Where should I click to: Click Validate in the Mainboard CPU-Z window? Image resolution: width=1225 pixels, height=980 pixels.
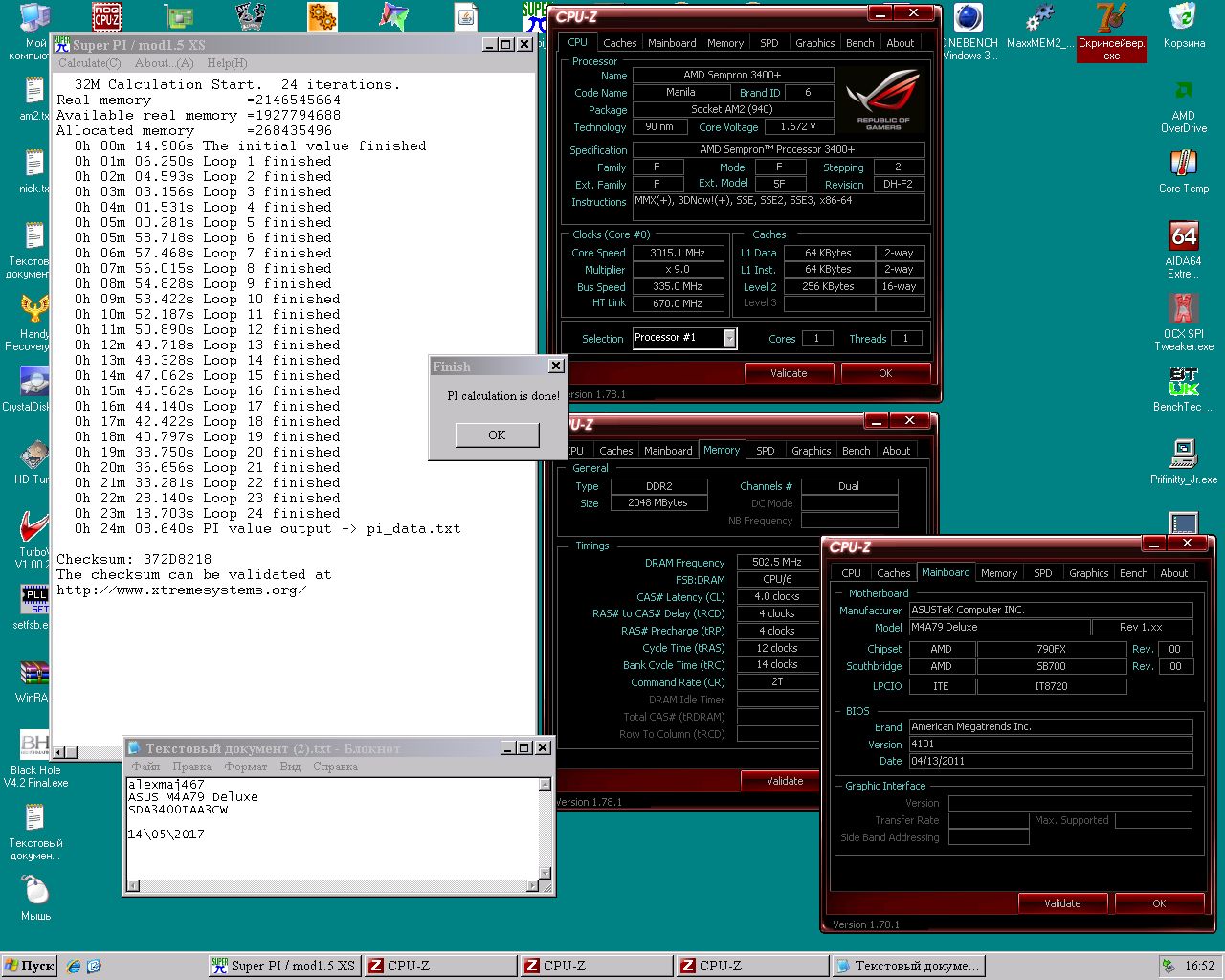click(x=1062, y=903)
